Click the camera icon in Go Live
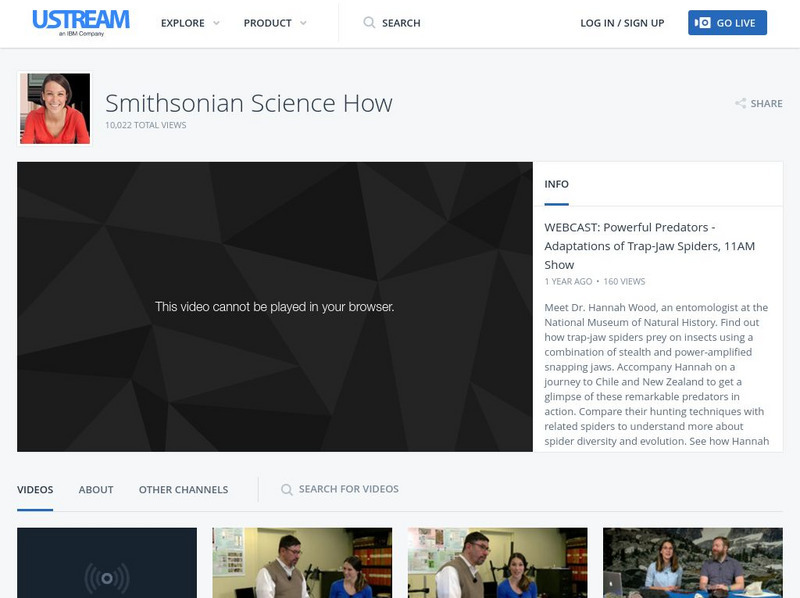800x598 pixels. (x=702, y=22)
